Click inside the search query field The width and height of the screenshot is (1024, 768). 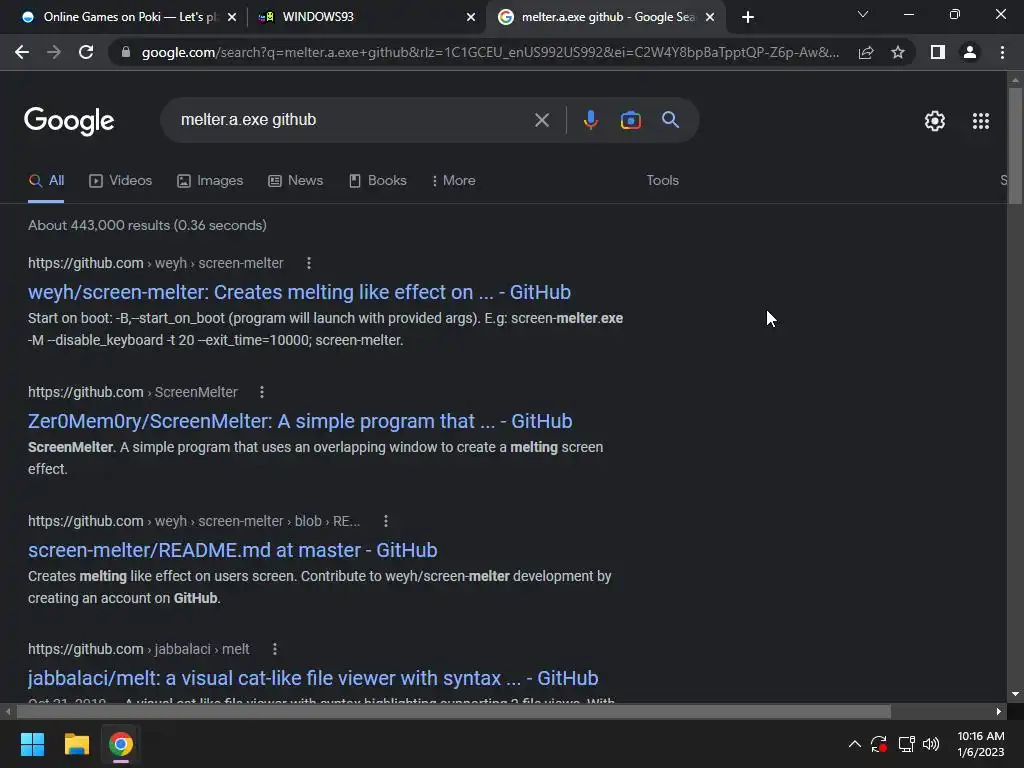[x=353, y=120]
